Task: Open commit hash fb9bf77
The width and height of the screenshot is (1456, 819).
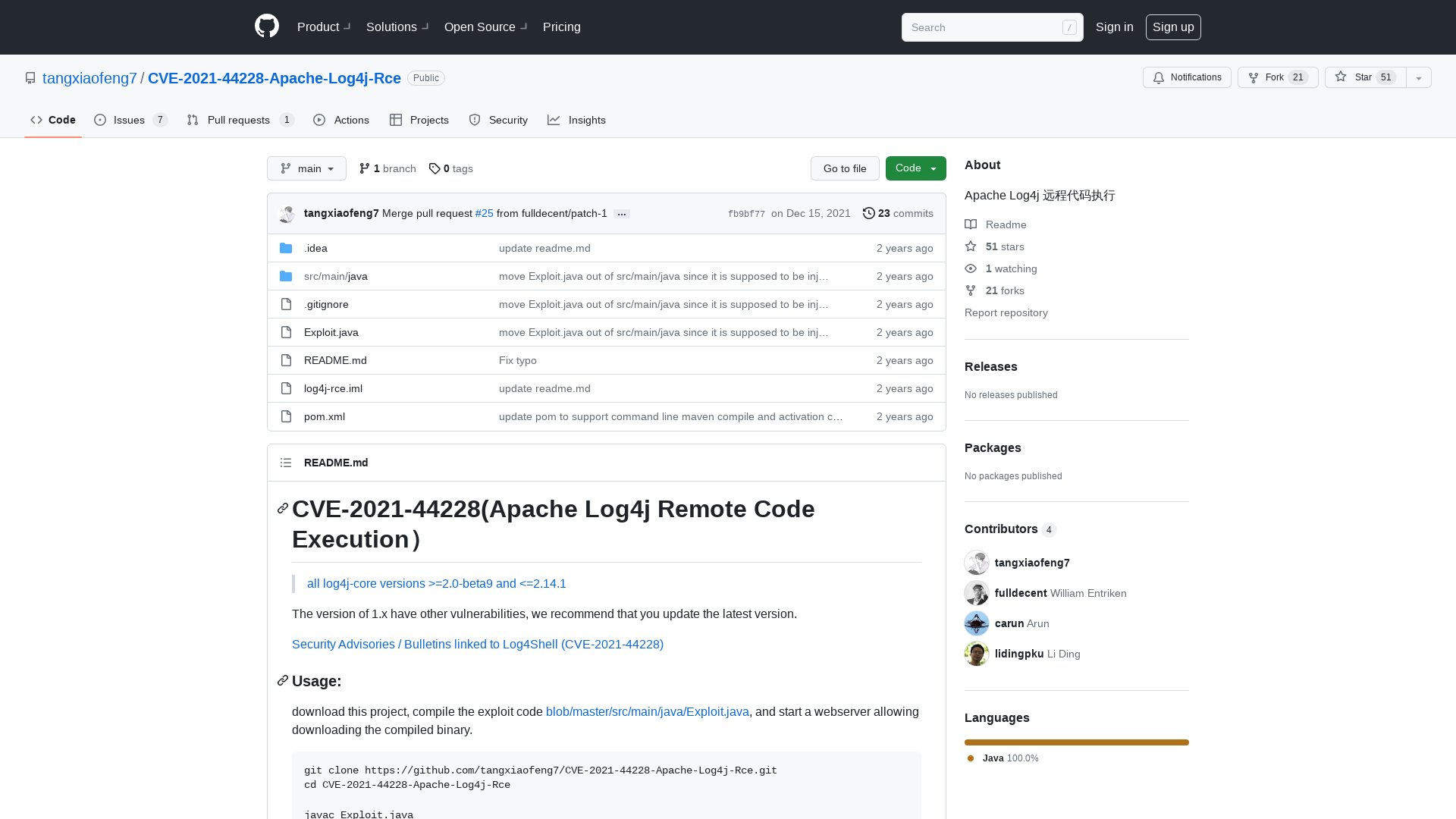Action: coord(746,214)
